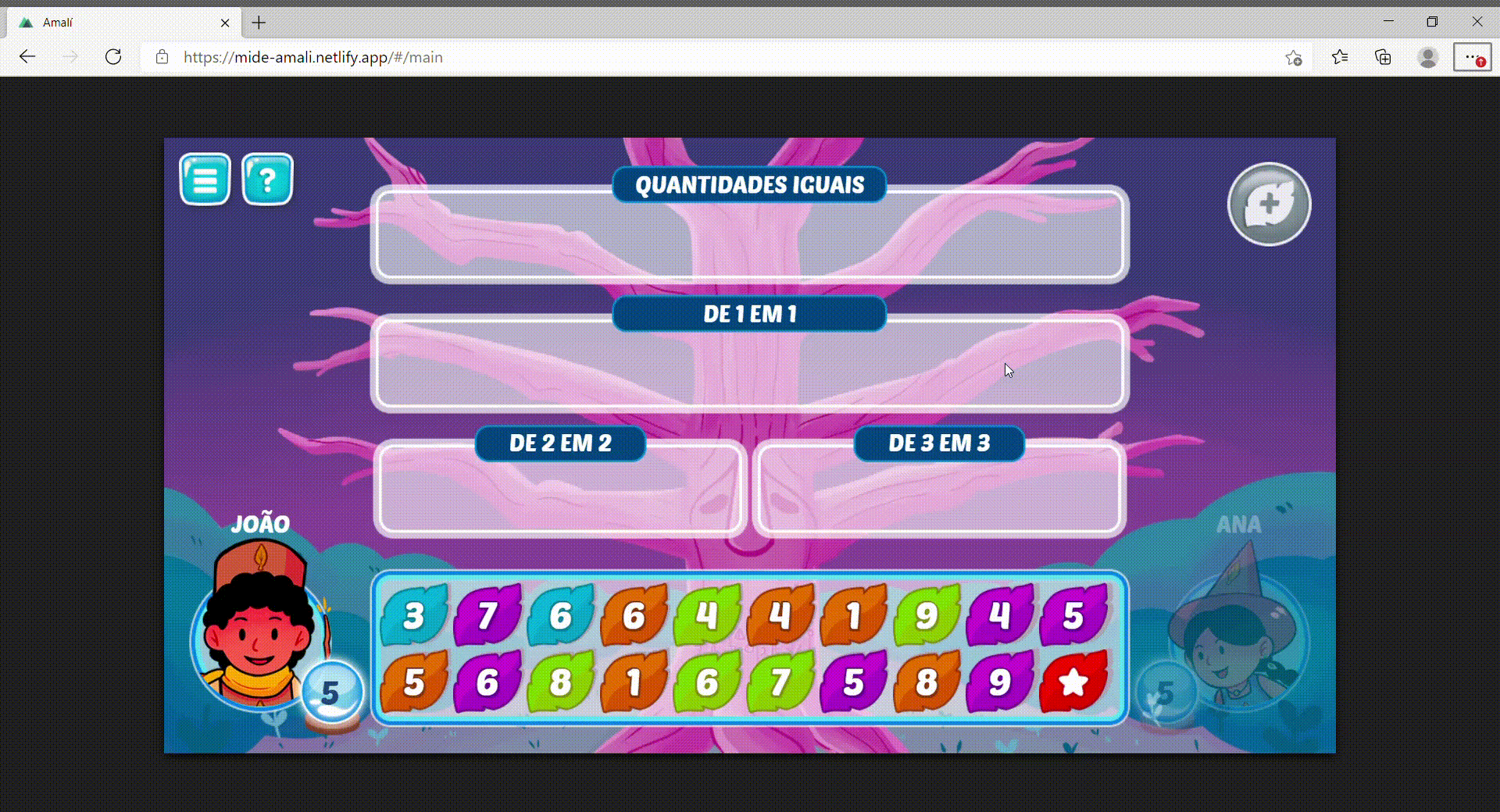1500x812 pixels.
Task: Click the browser address bar URL
Action: [312, 57]
